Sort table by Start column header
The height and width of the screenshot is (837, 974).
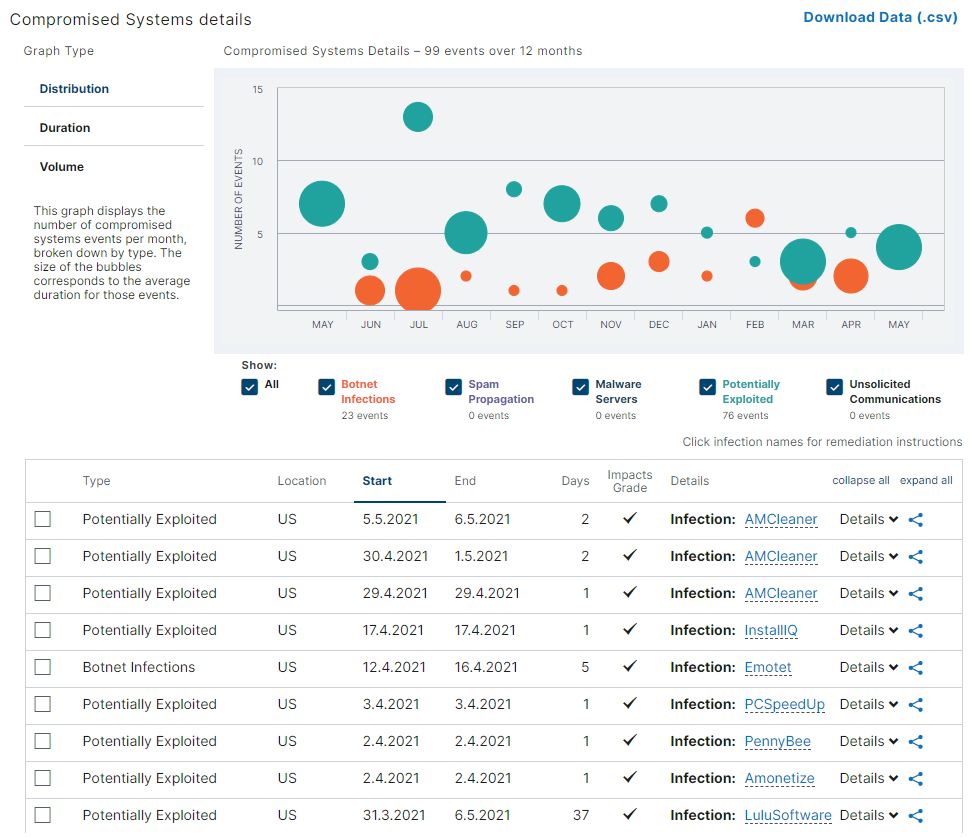pyautogui.click(x=377, y=481)
